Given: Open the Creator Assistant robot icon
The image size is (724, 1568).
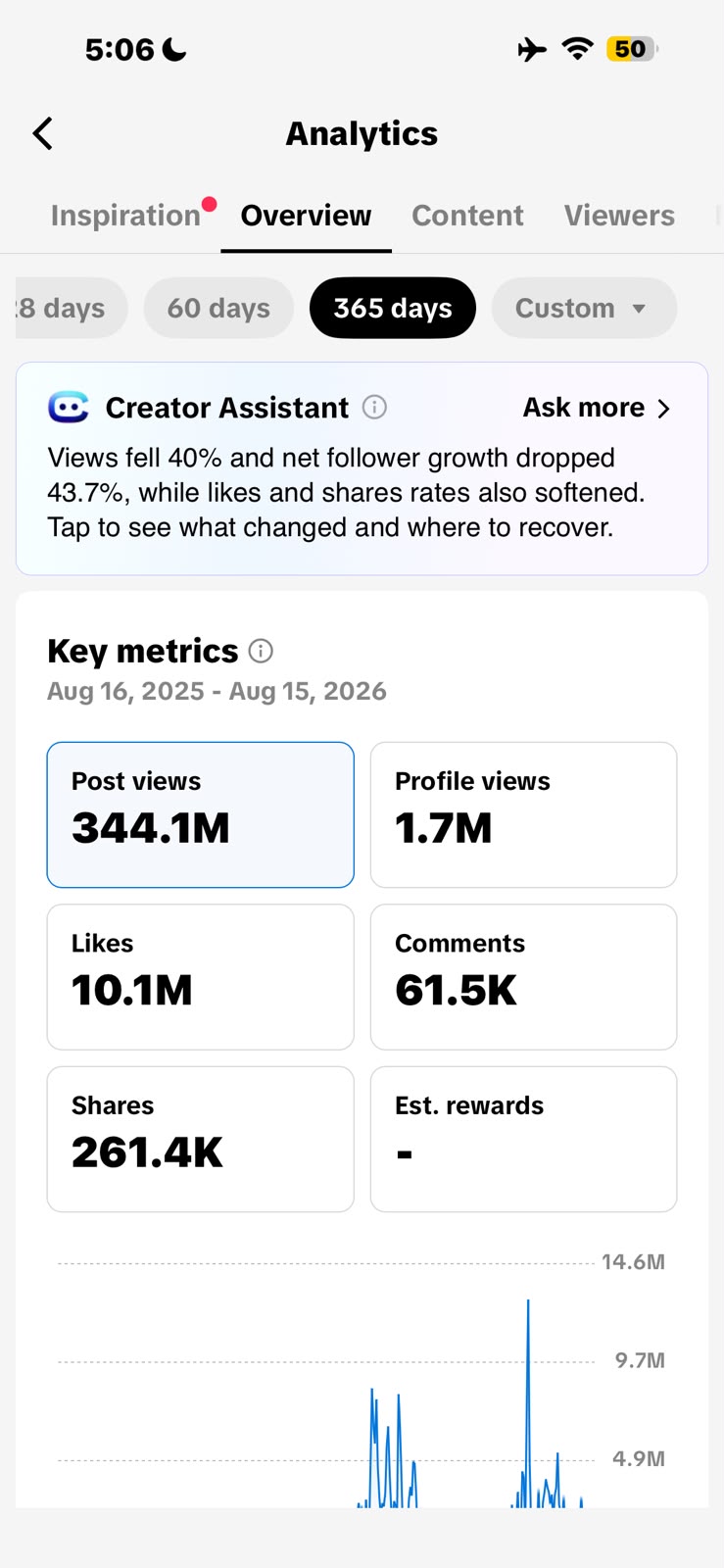Looking at the screenshot, I should pyautogui.click(x=68, y=407).
